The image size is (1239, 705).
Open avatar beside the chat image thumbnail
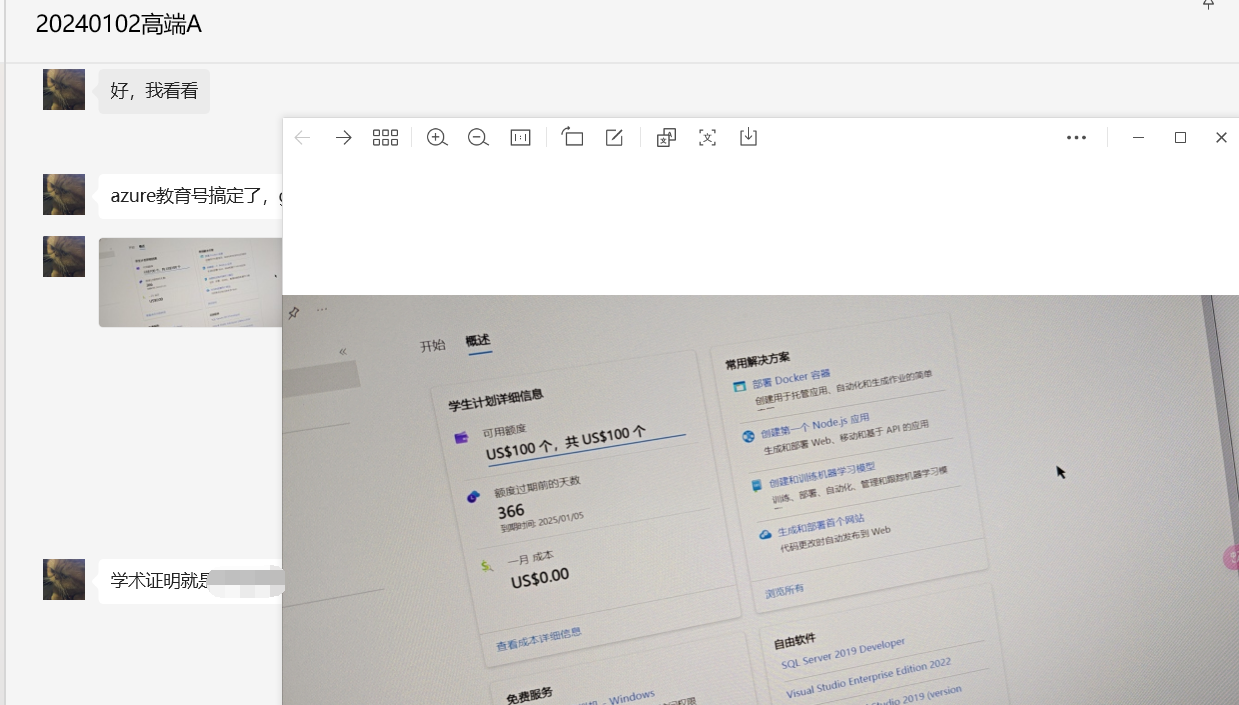(x=64, y=256)
